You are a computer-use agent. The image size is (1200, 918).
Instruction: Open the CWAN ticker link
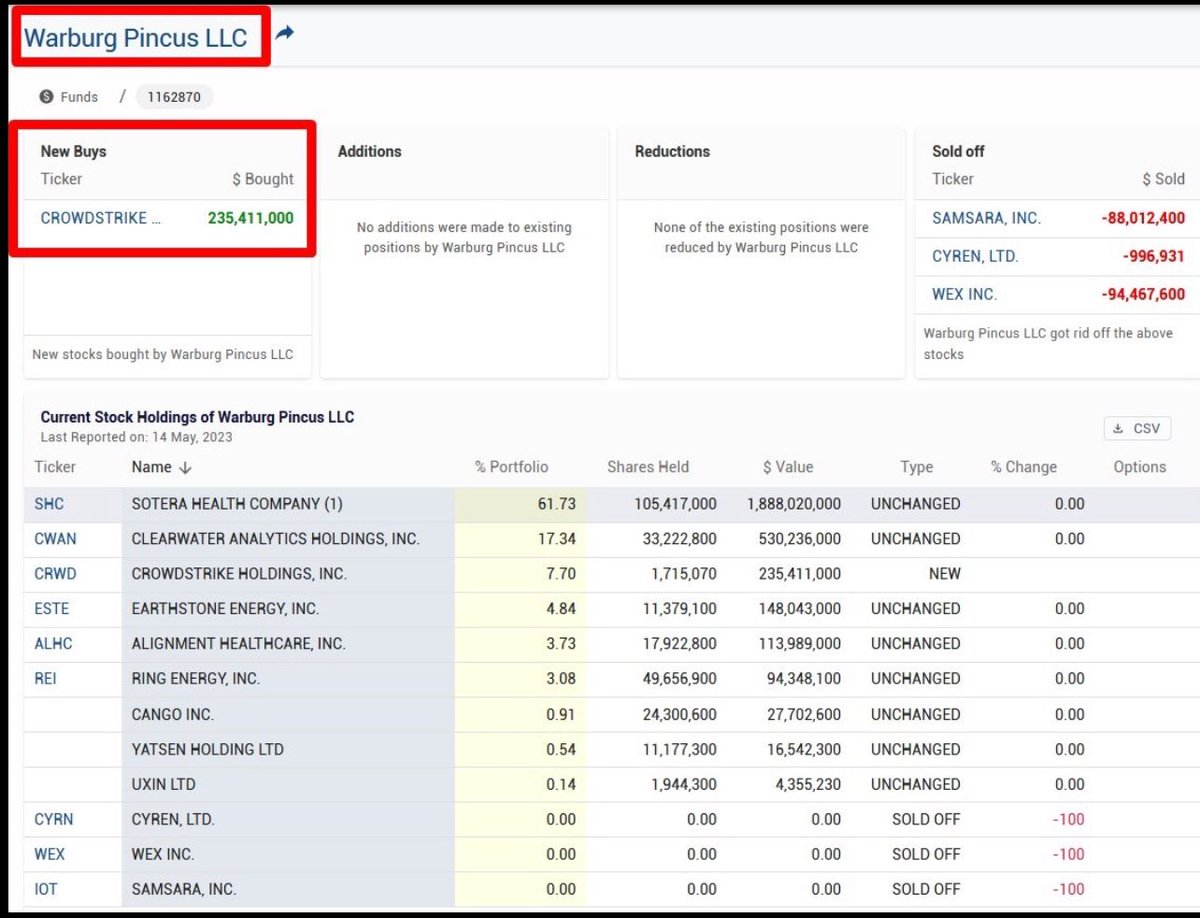pos(55,539)
